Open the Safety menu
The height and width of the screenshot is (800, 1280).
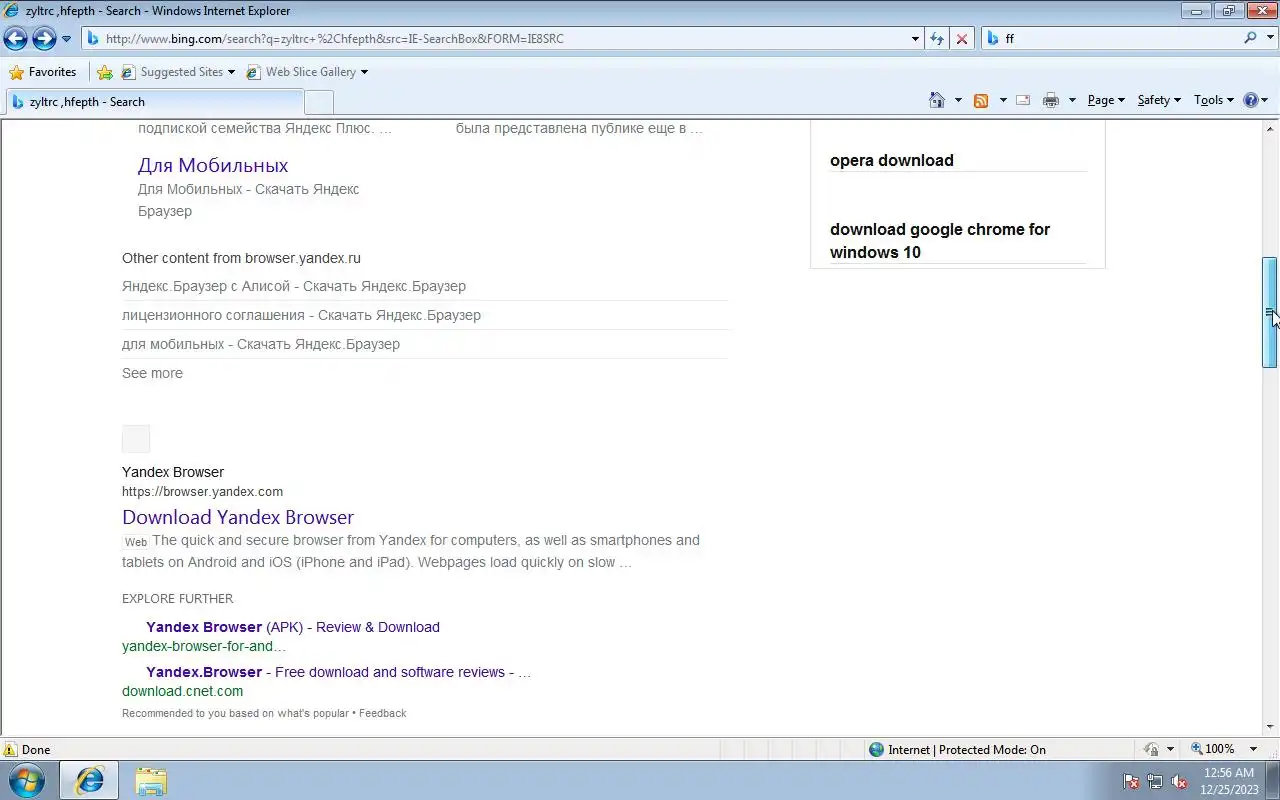point(1159,100)
